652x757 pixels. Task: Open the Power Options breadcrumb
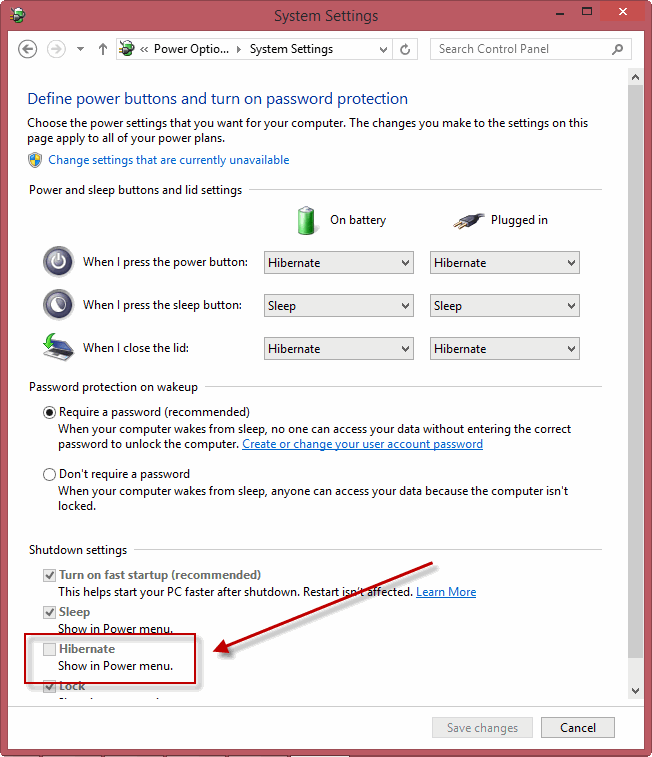click(x=191, y=49)
